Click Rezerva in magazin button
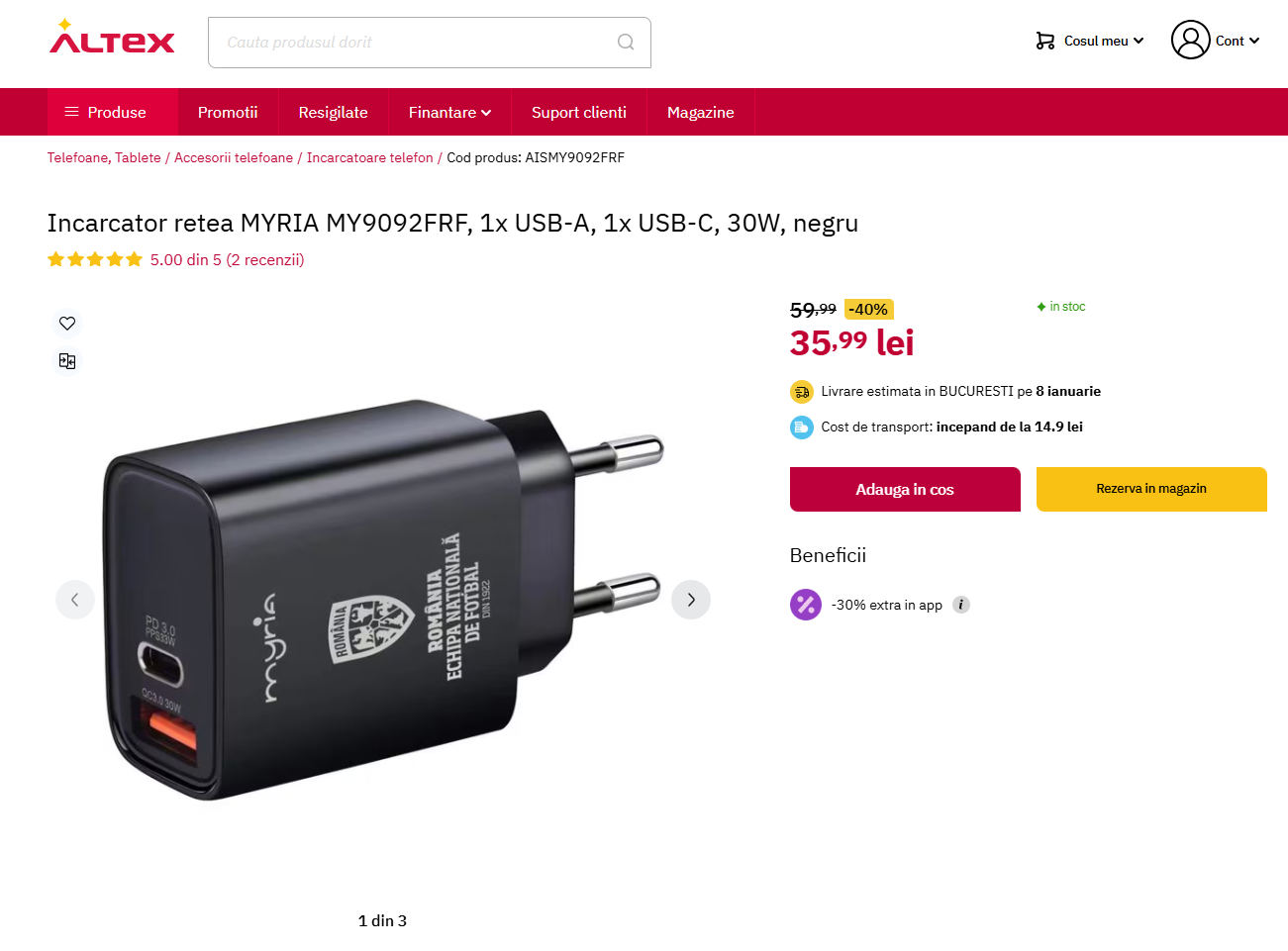Image resolution: width=1288 pixels, height=951 pixels. pyautogui.click(x=1151, y=489)
